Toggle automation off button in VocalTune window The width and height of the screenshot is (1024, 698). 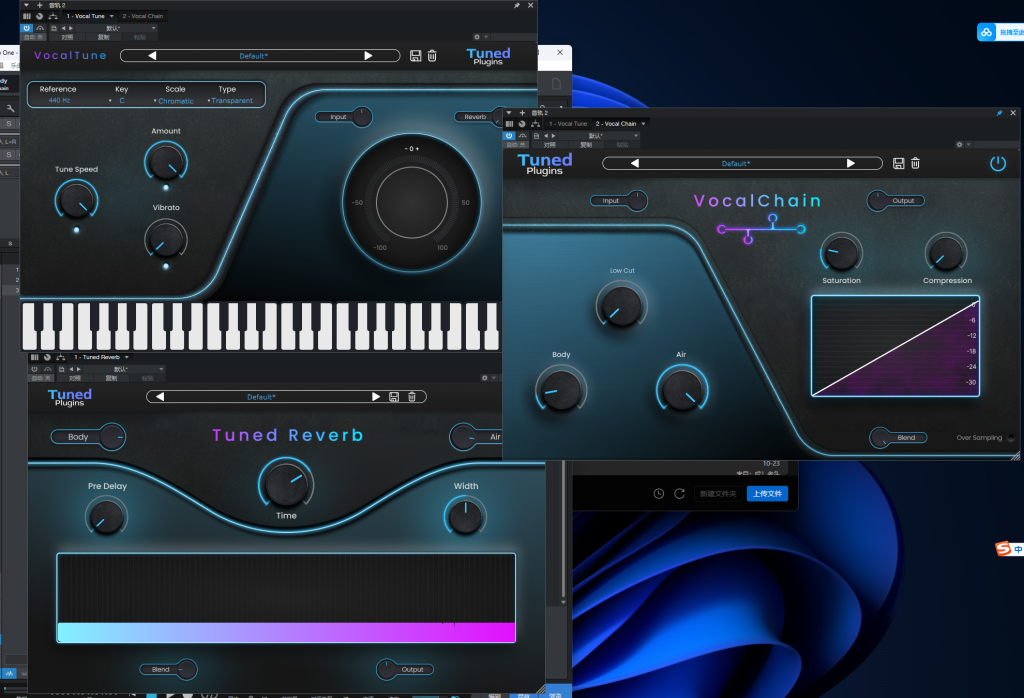coord(34,37)
